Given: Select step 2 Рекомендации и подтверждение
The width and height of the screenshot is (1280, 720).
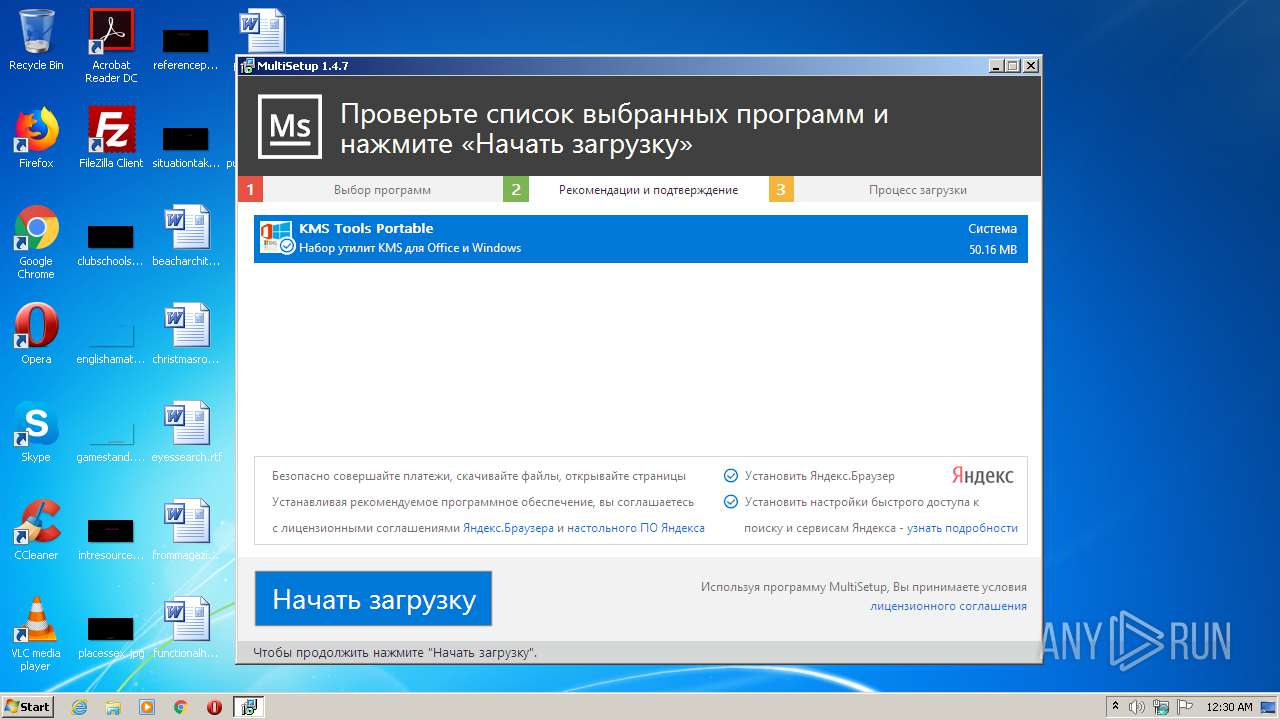Looking at the screenshot, I should (636, 189).
